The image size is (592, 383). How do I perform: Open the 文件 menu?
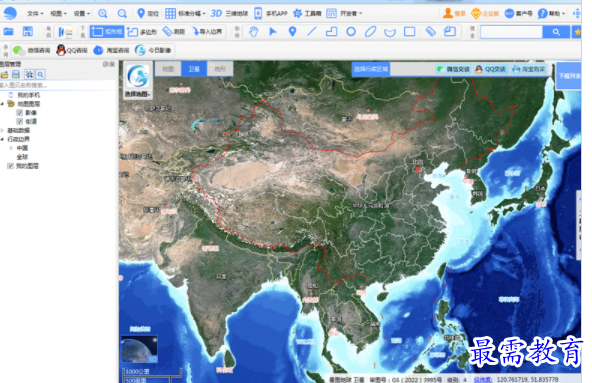[35, 14]
